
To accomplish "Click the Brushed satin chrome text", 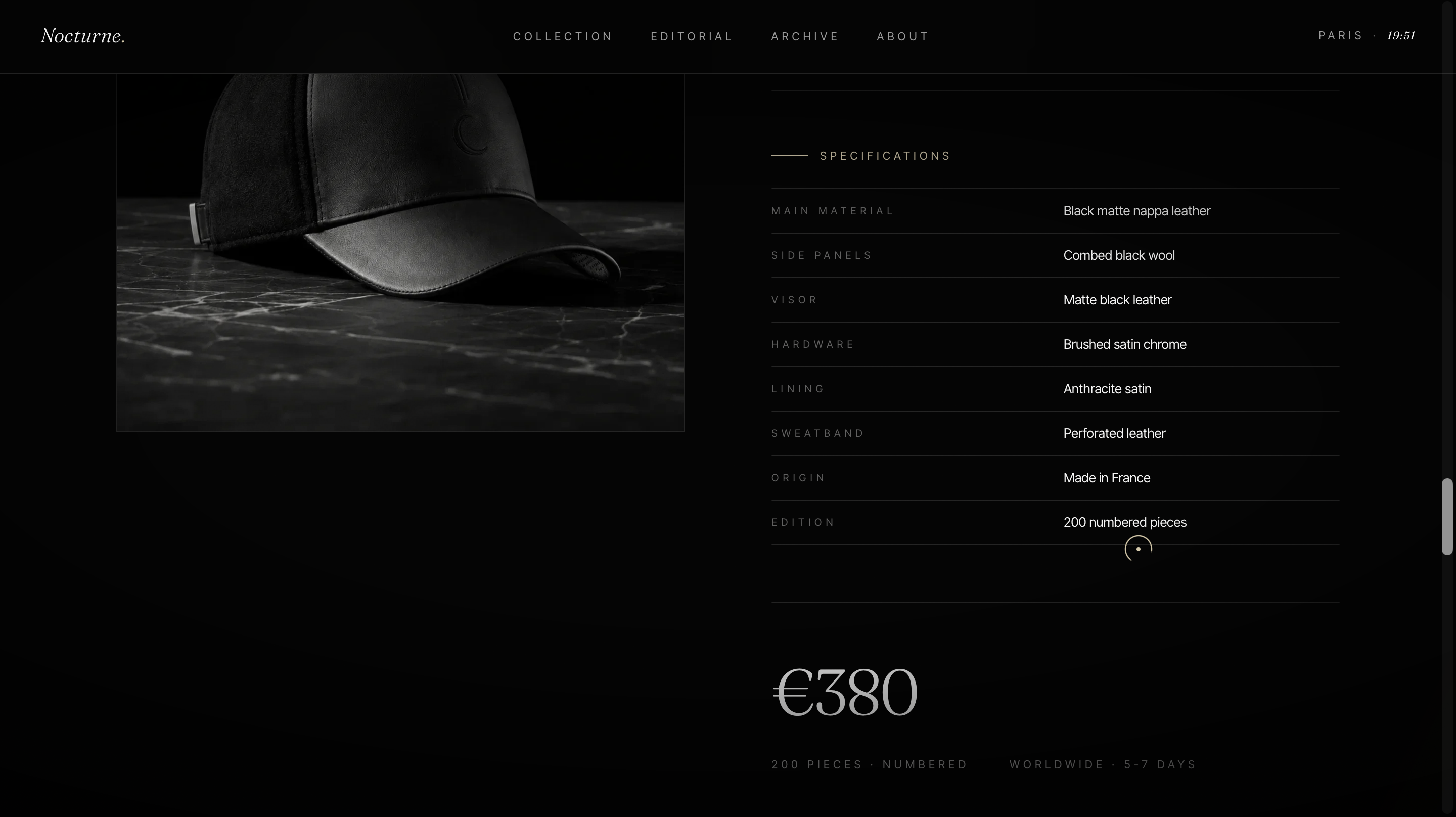I will tap(1125, 344).
